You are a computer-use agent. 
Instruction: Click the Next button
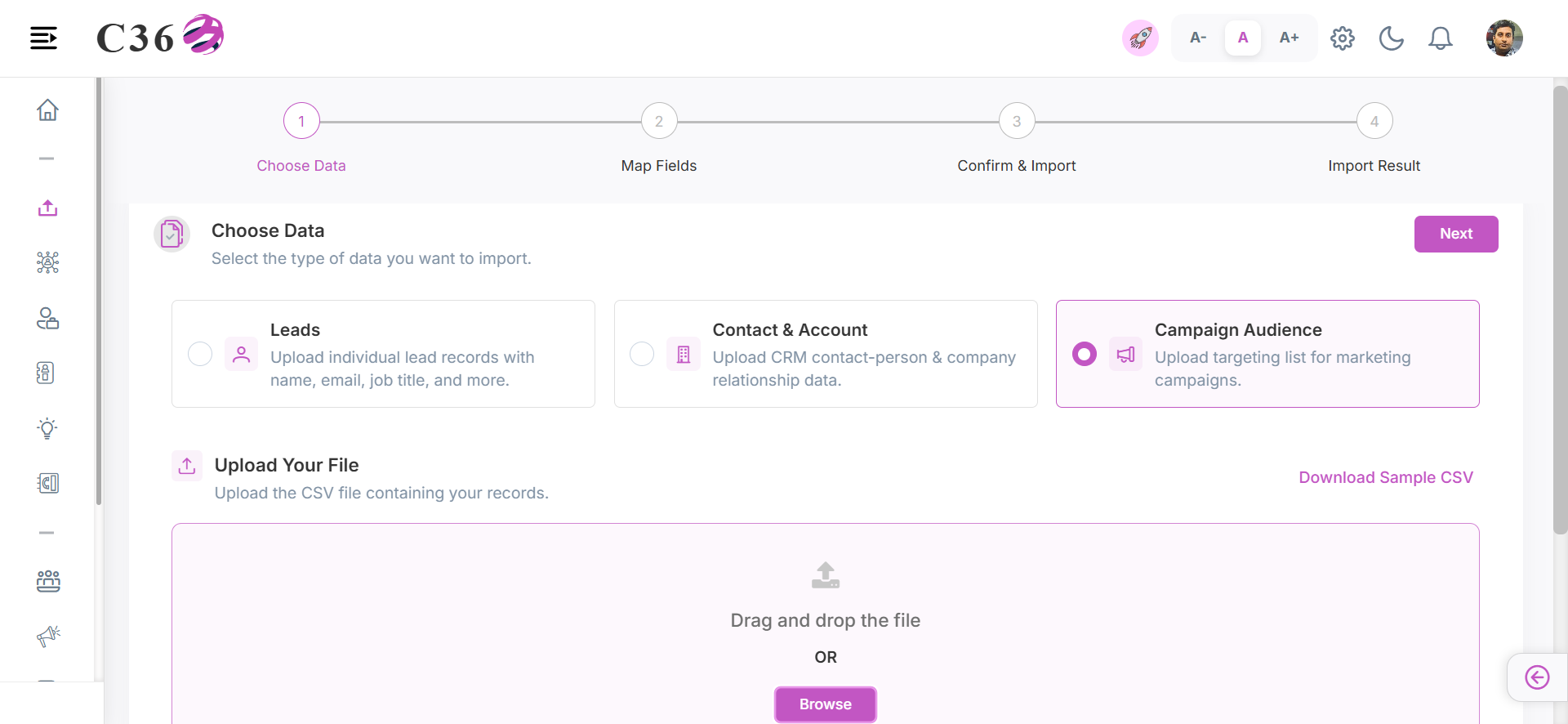coord(1456,234)
